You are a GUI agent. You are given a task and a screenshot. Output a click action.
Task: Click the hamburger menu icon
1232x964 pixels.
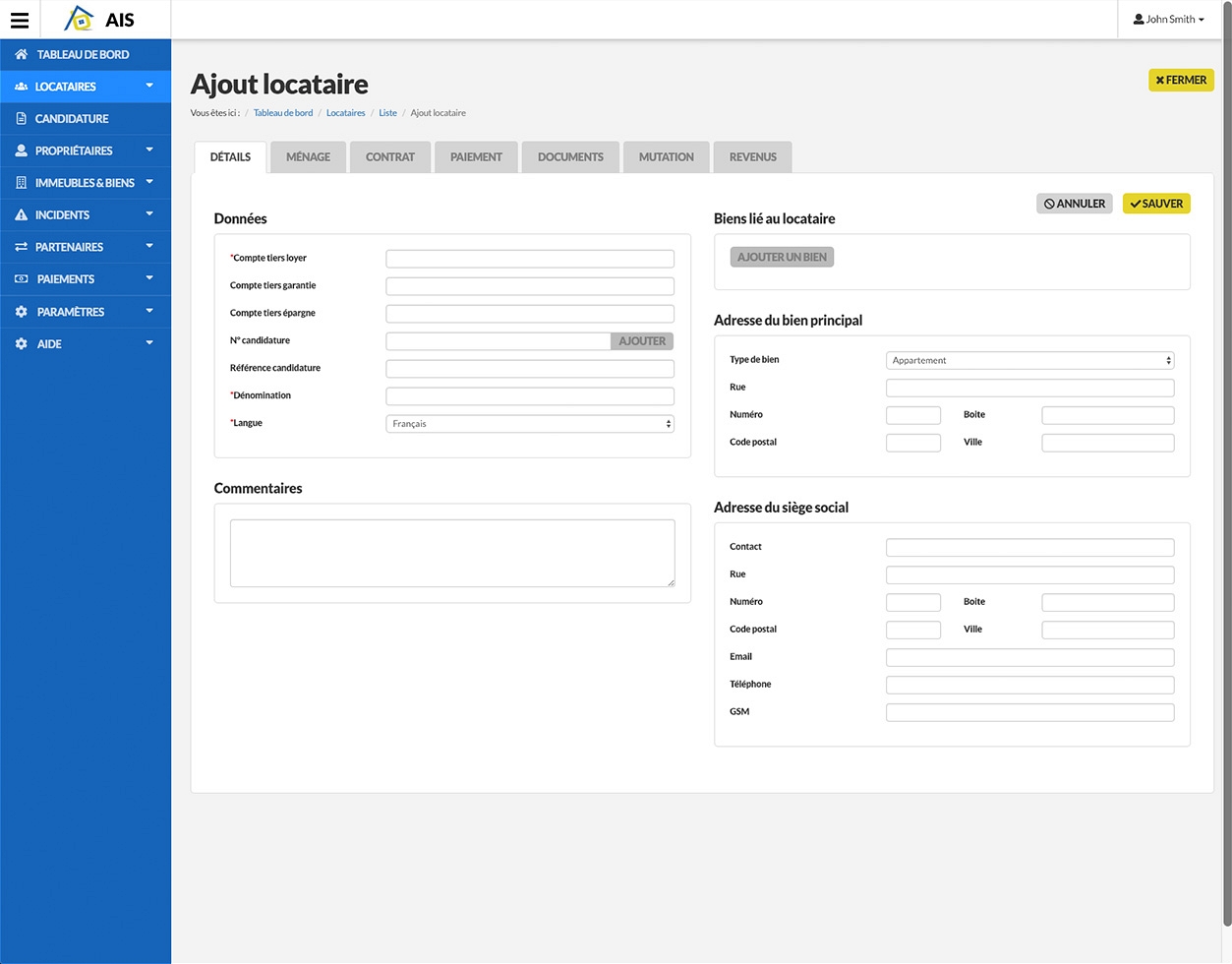pyautogui.click(x=20, y=20)
